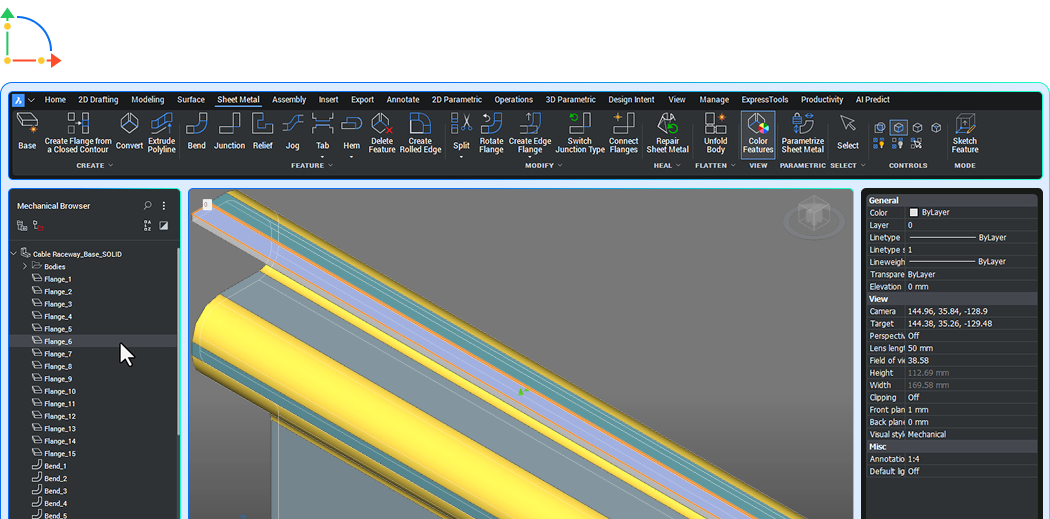This screenshot has width=1050, height=519.
Task: Open the application menu dropdown arrow
Action: (31, 100)
